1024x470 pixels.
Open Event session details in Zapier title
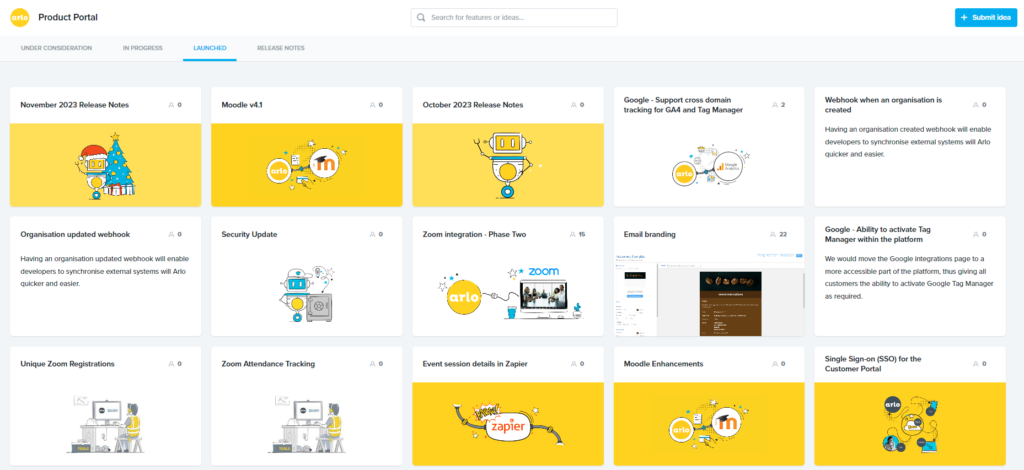(475, 364)
